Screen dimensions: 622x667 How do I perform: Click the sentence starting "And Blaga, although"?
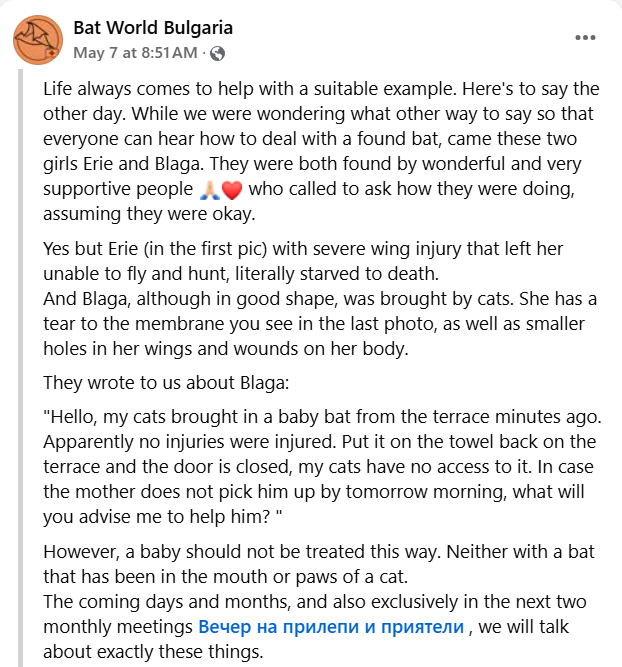(x=320, y=324)
